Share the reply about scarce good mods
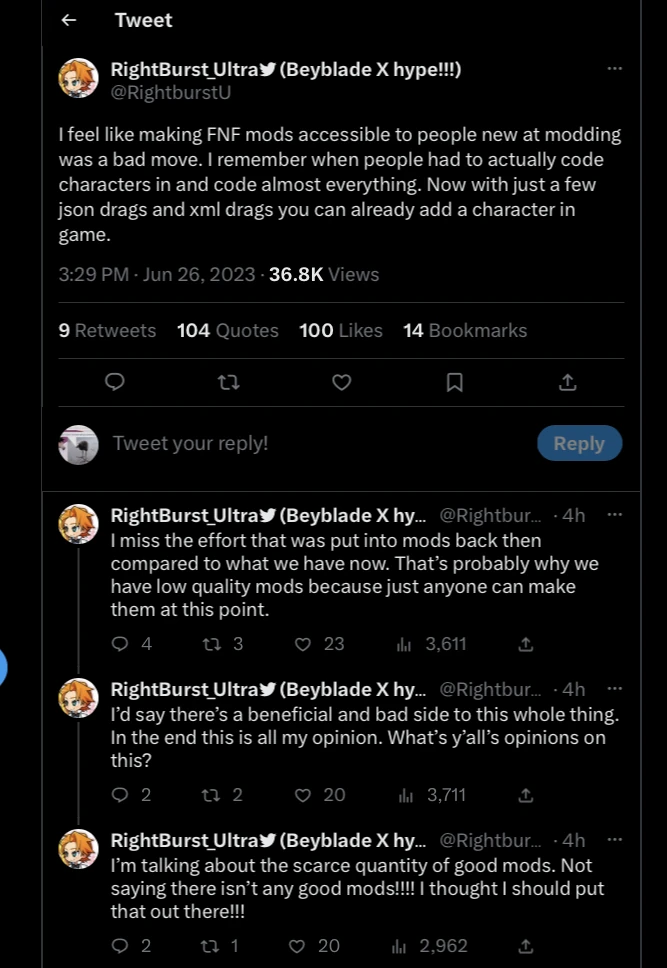Viewport: 667px width, 968px height. click(525, 946)
